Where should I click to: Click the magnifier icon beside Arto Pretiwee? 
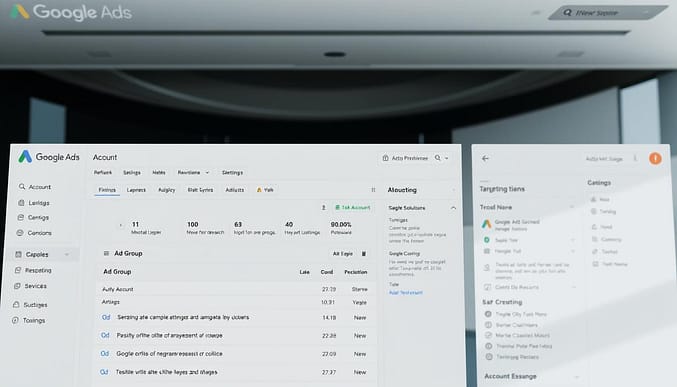pyautogui.click(x=437, y=158)
